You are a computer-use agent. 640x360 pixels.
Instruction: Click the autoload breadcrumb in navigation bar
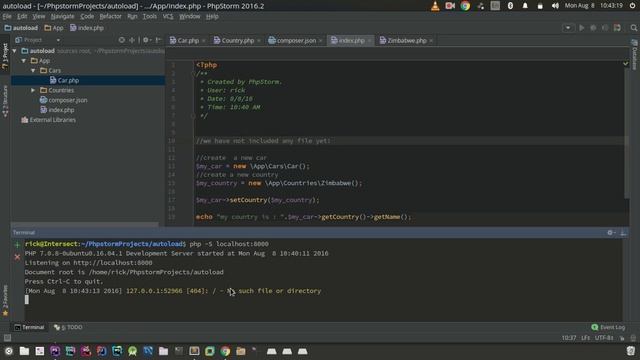click(21, 28)
